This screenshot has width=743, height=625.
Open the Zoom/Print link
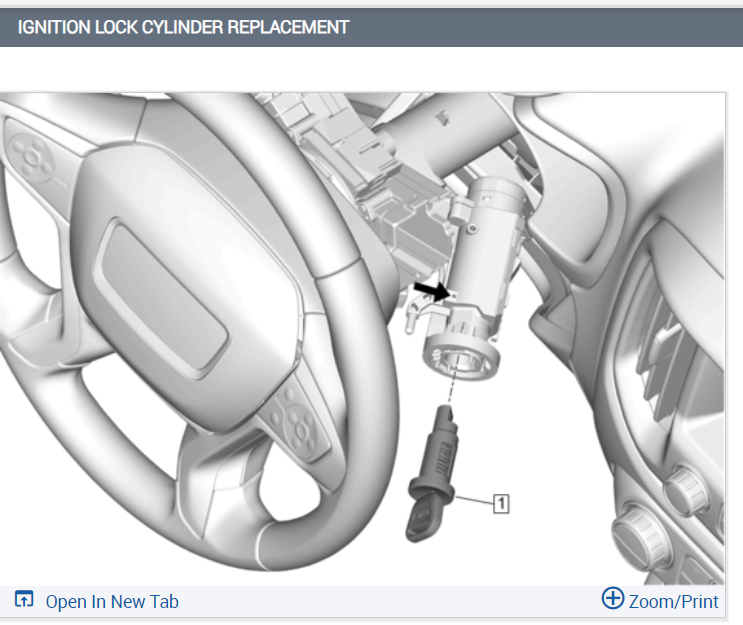tap(673, 601)
